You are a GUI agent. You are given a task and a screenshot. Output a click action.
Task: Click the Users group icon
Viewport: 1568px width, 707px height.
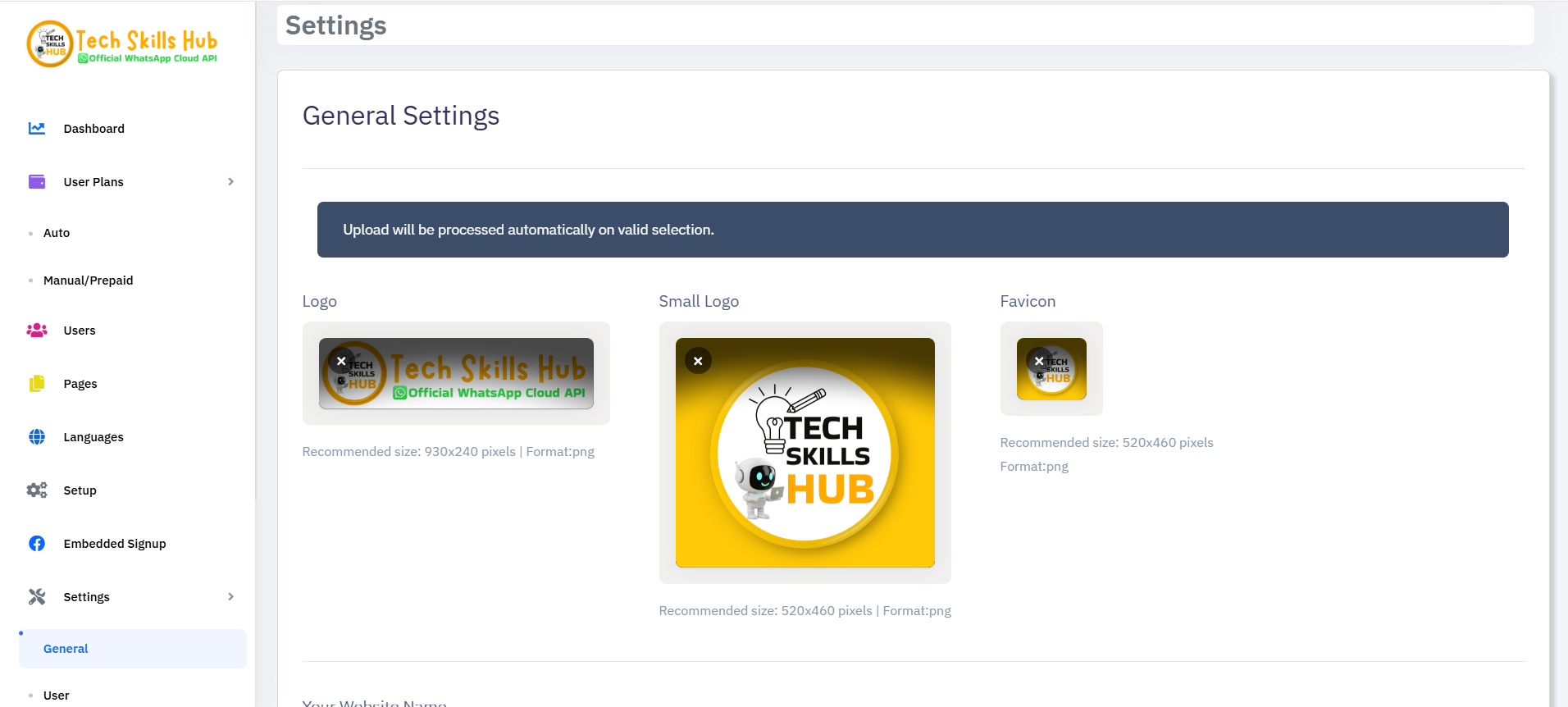37,331
